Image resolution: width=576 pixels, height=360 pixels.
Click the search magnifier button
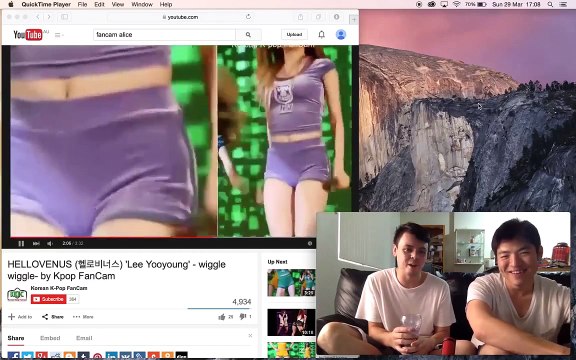pos(248,35)
